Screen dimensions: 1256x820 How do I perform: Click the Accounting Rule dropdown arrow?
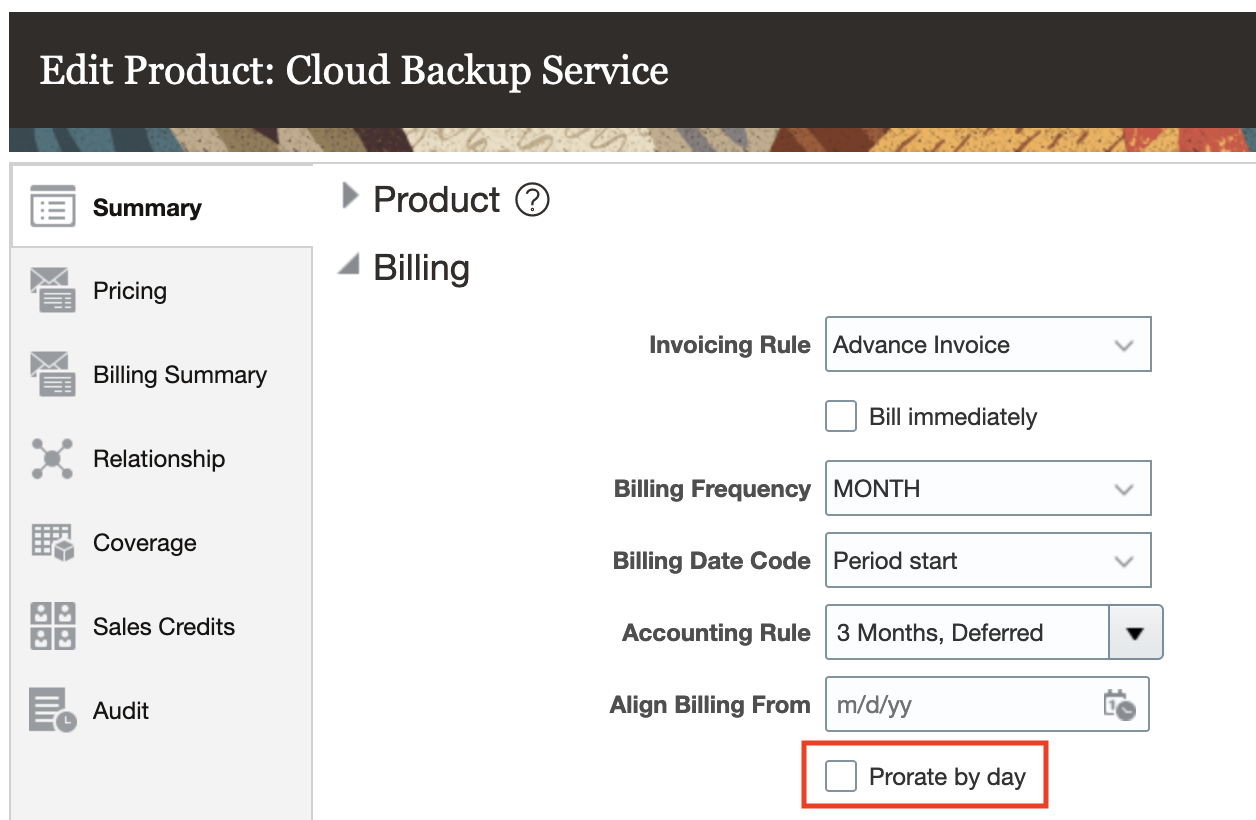[x=1135, y=633]
